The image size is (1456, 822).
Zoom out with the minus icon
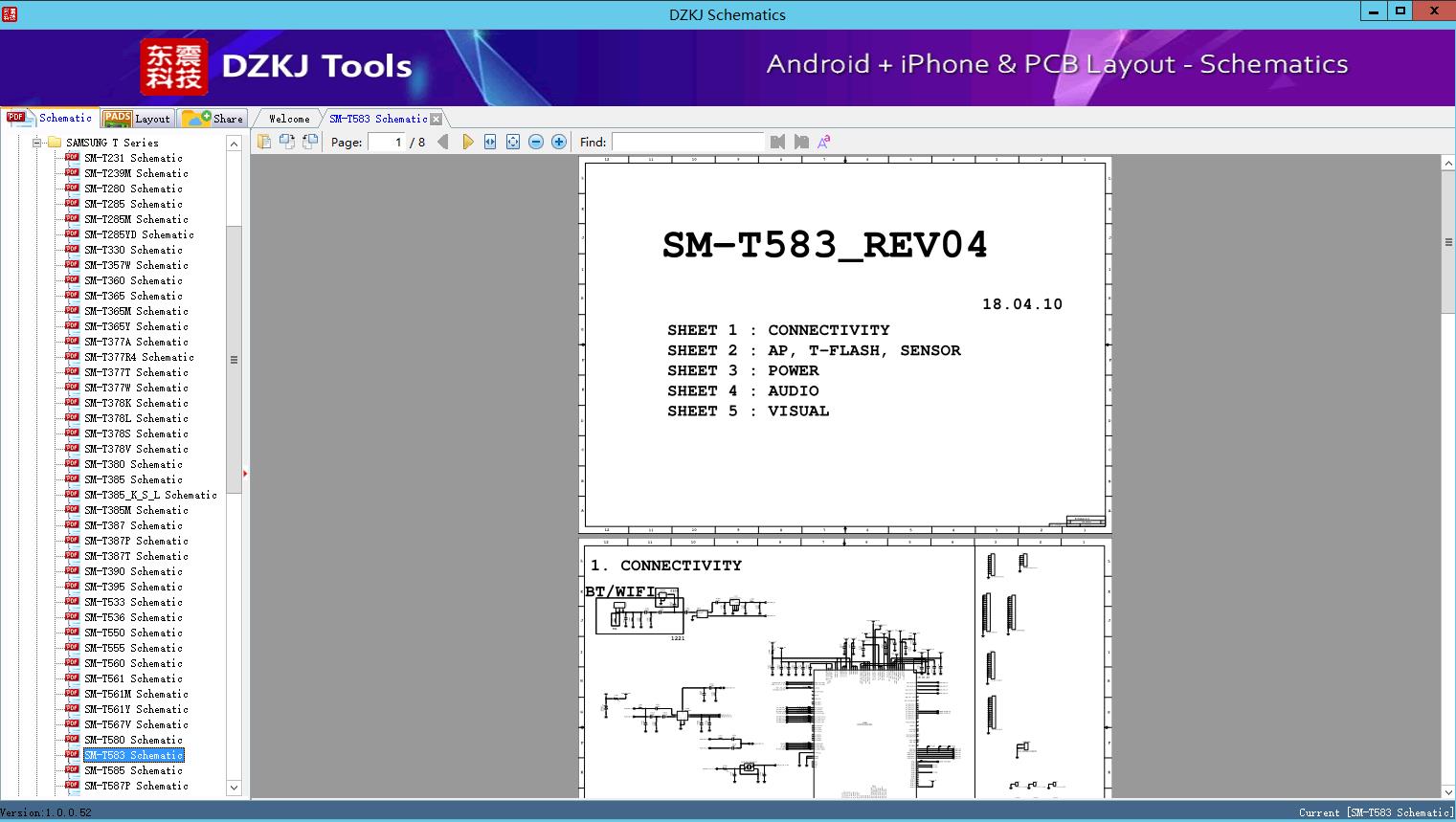(536, 142)
